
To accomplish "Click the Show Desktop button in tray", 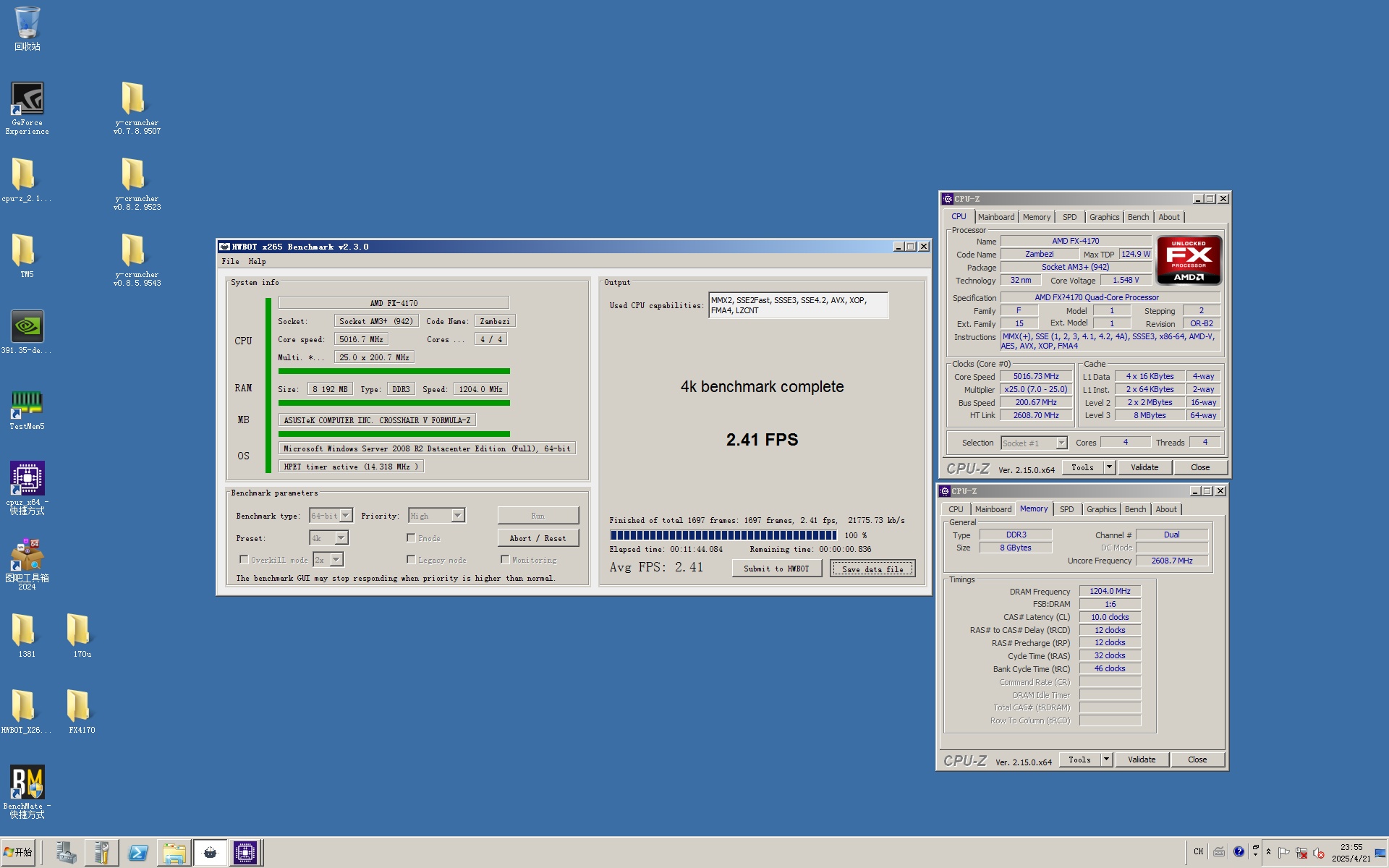I will point(1381,853).
